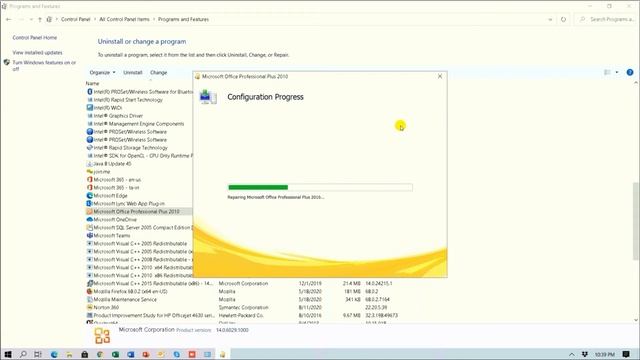Screen dimensions: 640x360
Task: Open the Microsoft Store taskbar icon
Action: point(84,354)
